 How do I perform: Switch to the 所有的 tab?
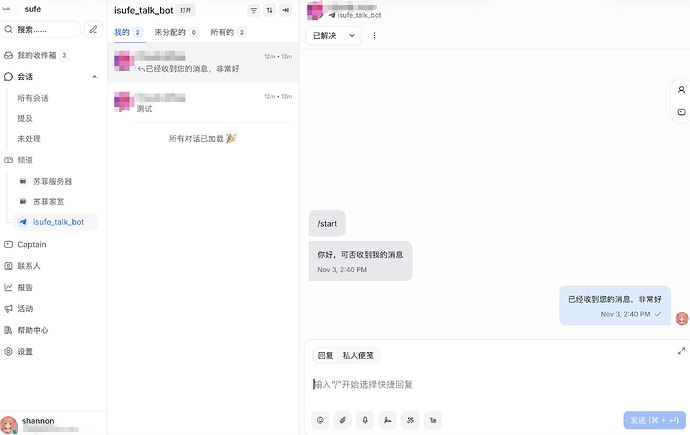(x=228, y=32)
